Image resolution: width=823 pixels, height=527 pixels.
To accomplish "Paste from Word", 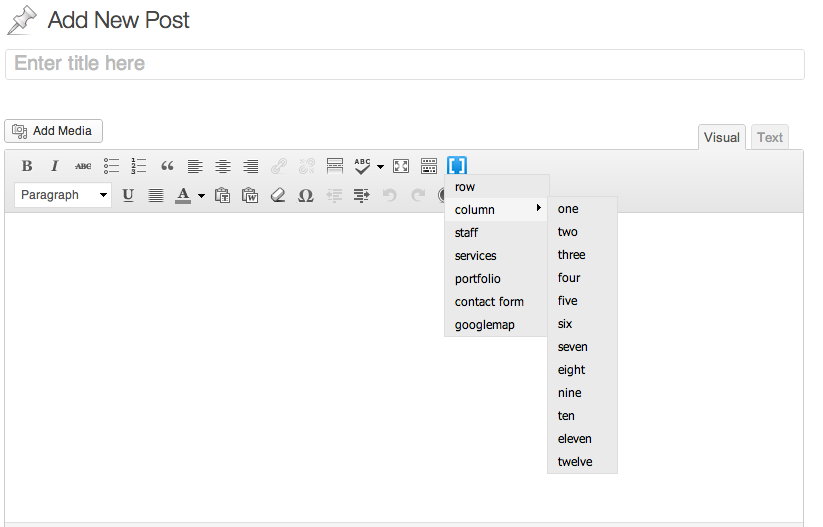I will click(x=250, y=195).
